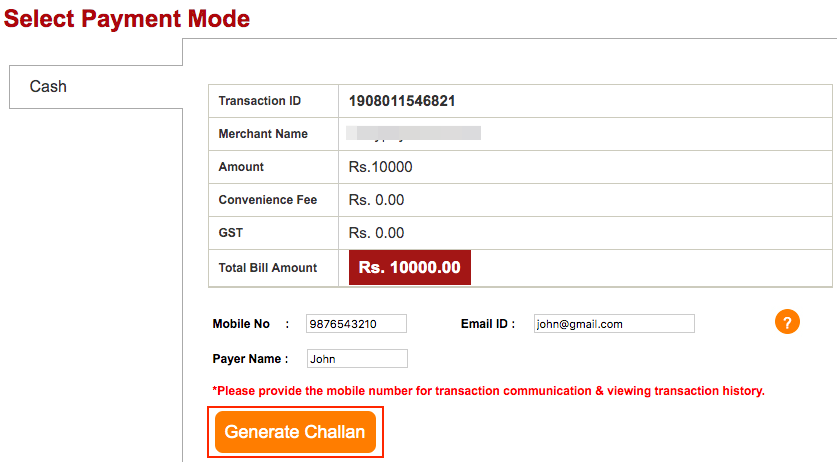Select the Payer Name text box
This screenshot has width=837, height=462.
tap(357, 359)
